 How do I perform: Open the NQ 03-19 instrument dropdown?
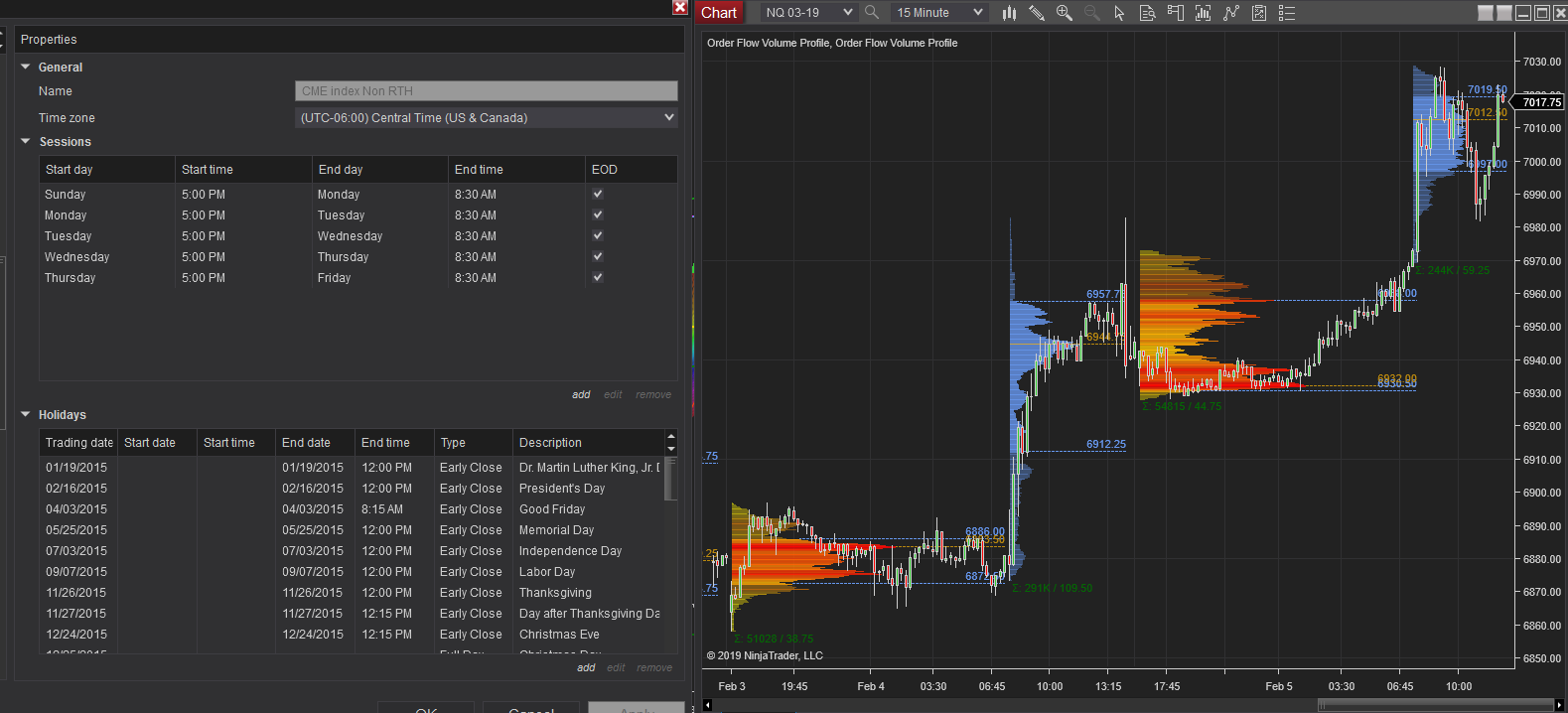(808, 13)
